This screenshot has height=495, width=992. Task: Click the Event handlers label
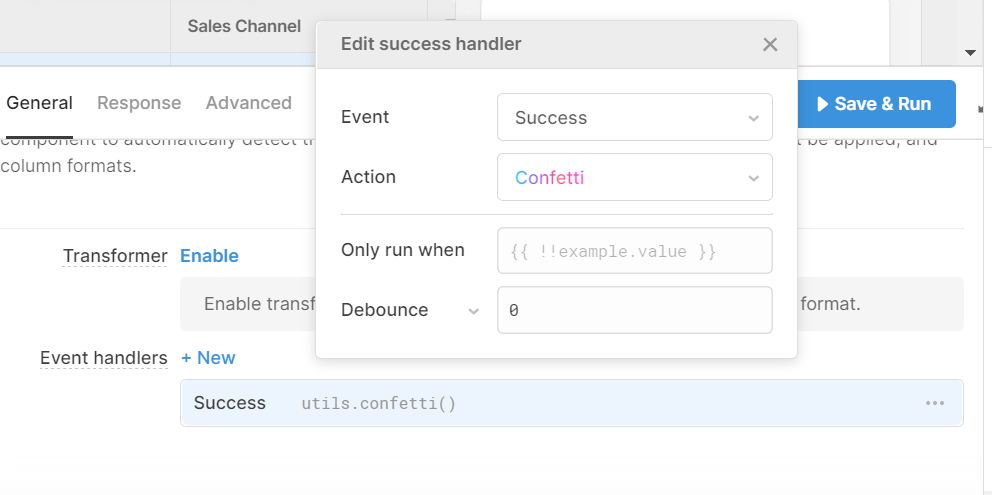104,358
